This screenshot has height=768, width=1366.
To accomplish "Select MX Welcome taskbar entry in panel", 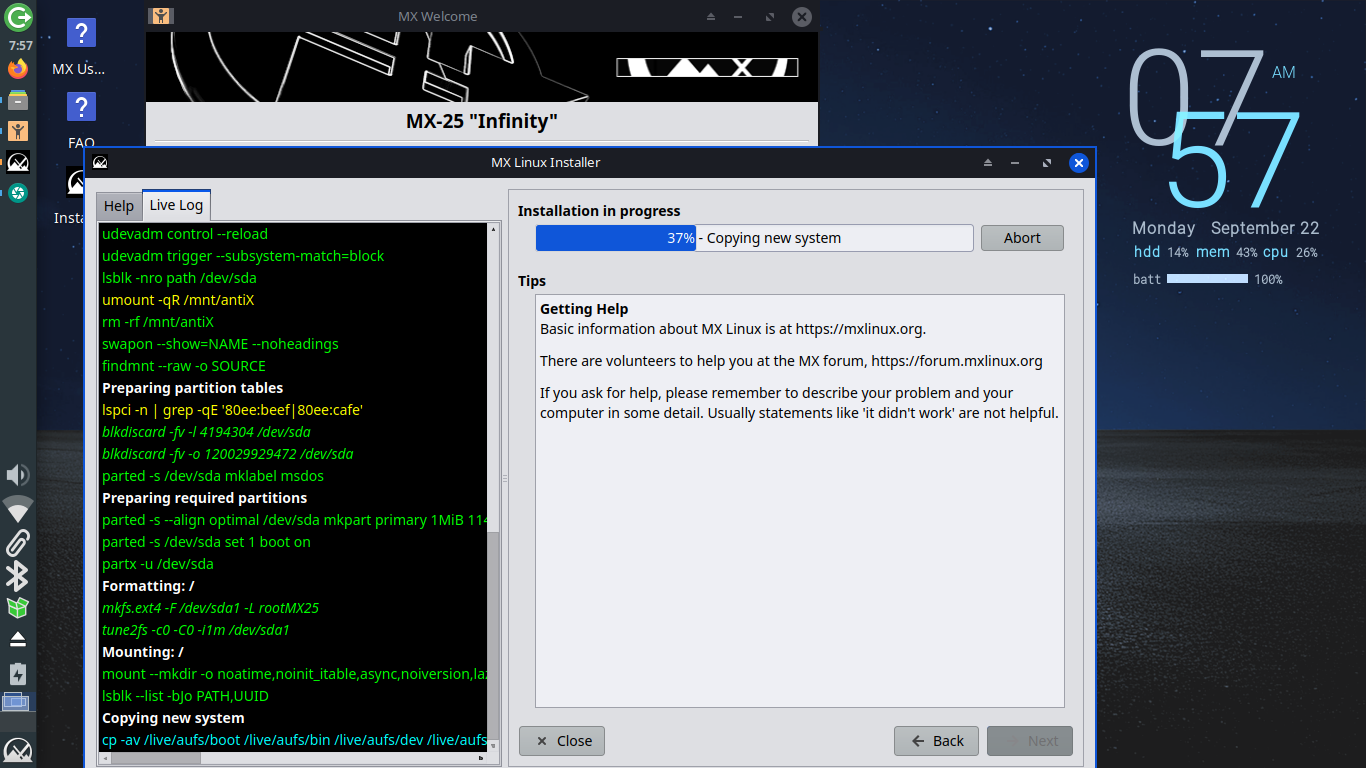I will [18, 131].
